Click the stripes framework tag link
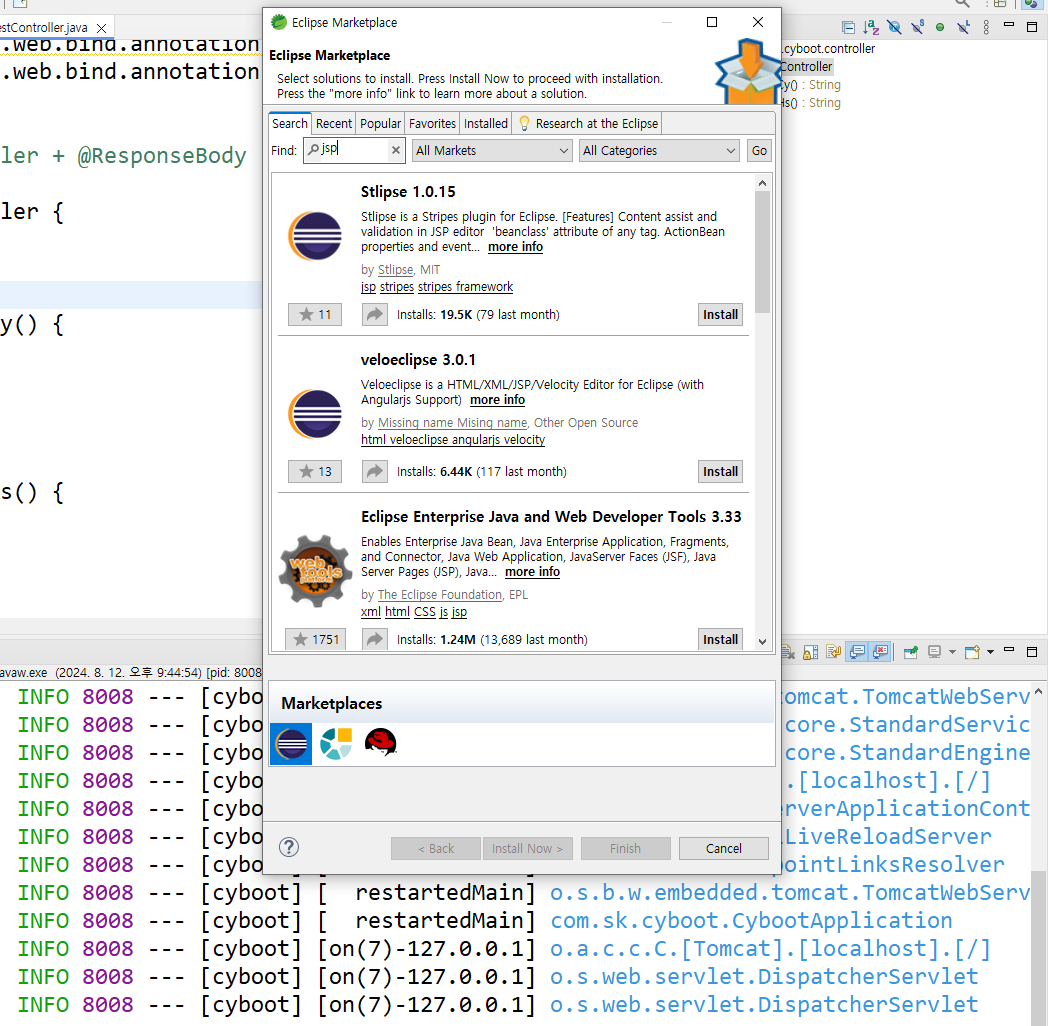 (465, 287)
